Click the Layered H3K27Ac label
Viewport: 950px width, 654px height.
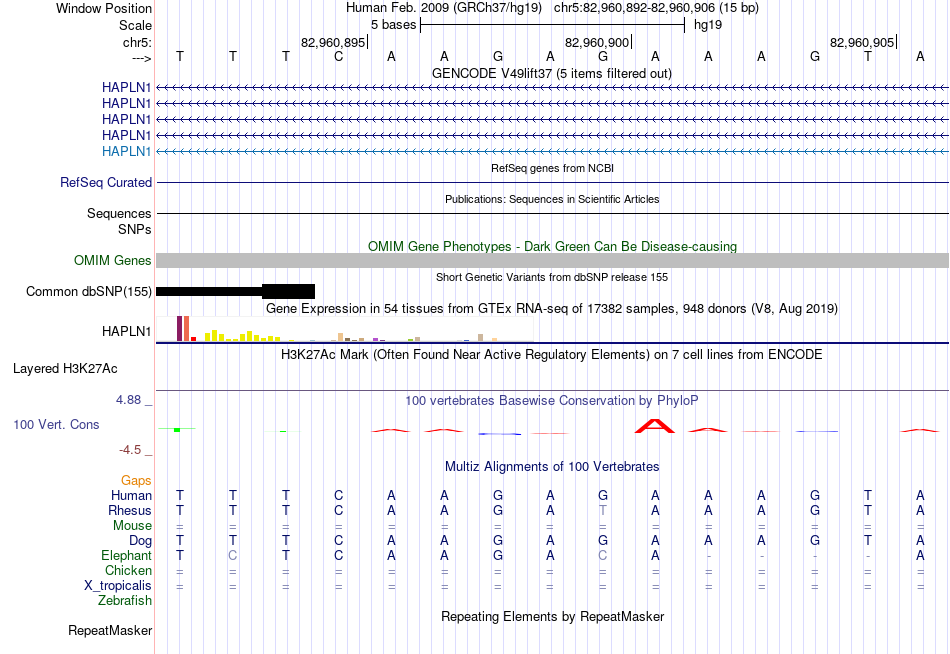click(65, 369)
